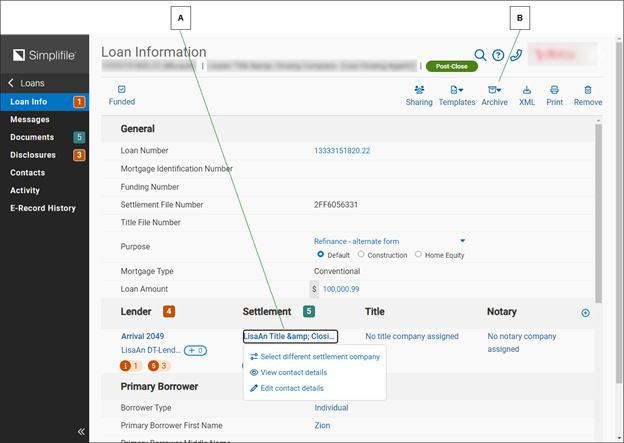Add a contact with plus circle icon
Viewport: 624px width, 443px height.
click(585, 313)
